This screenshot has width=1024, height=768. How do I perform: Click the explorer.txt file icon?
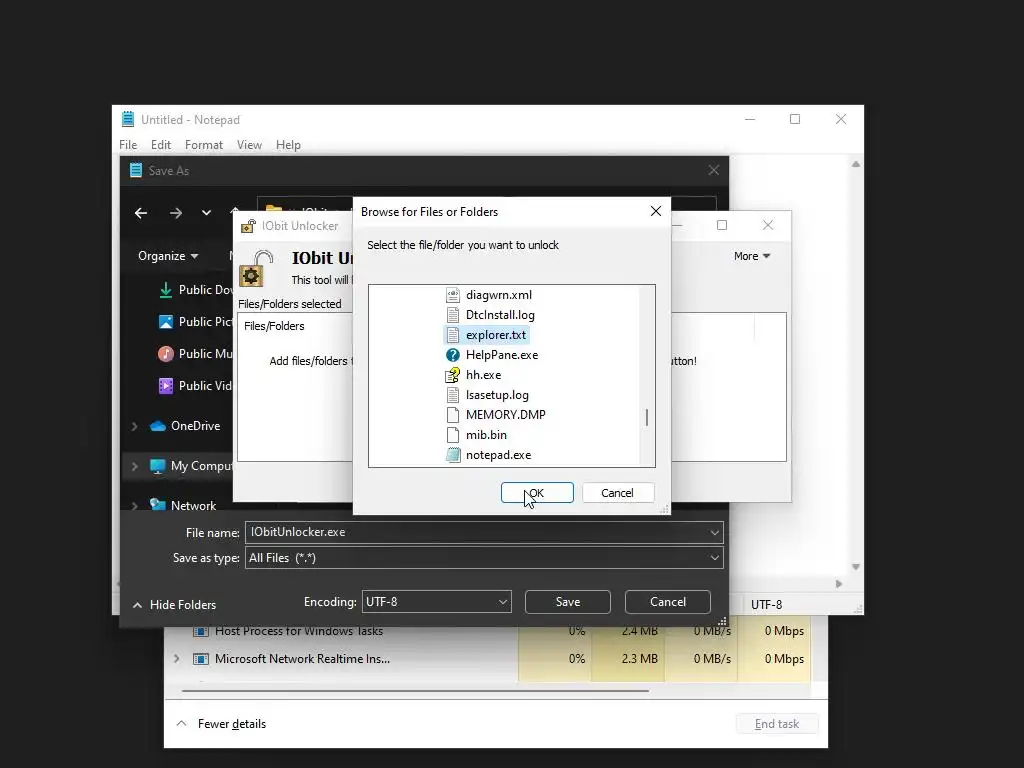pyautogui.click(x=453, y=335)
